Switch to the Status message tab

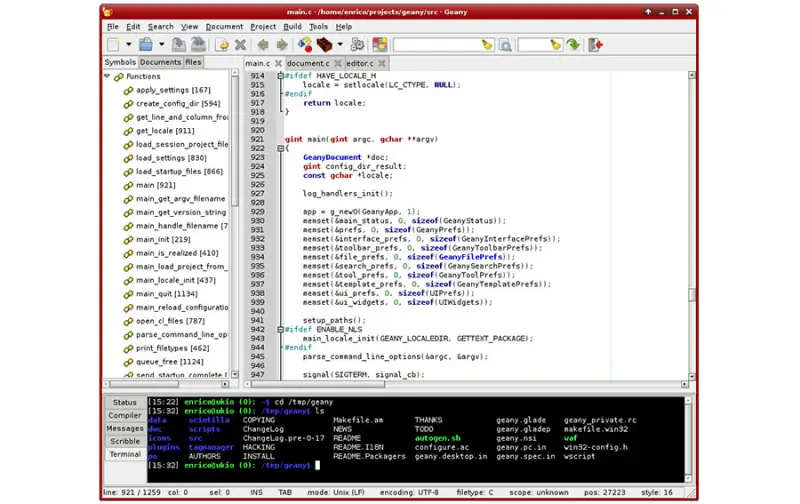pyautogui.click(x=124, y=402)
